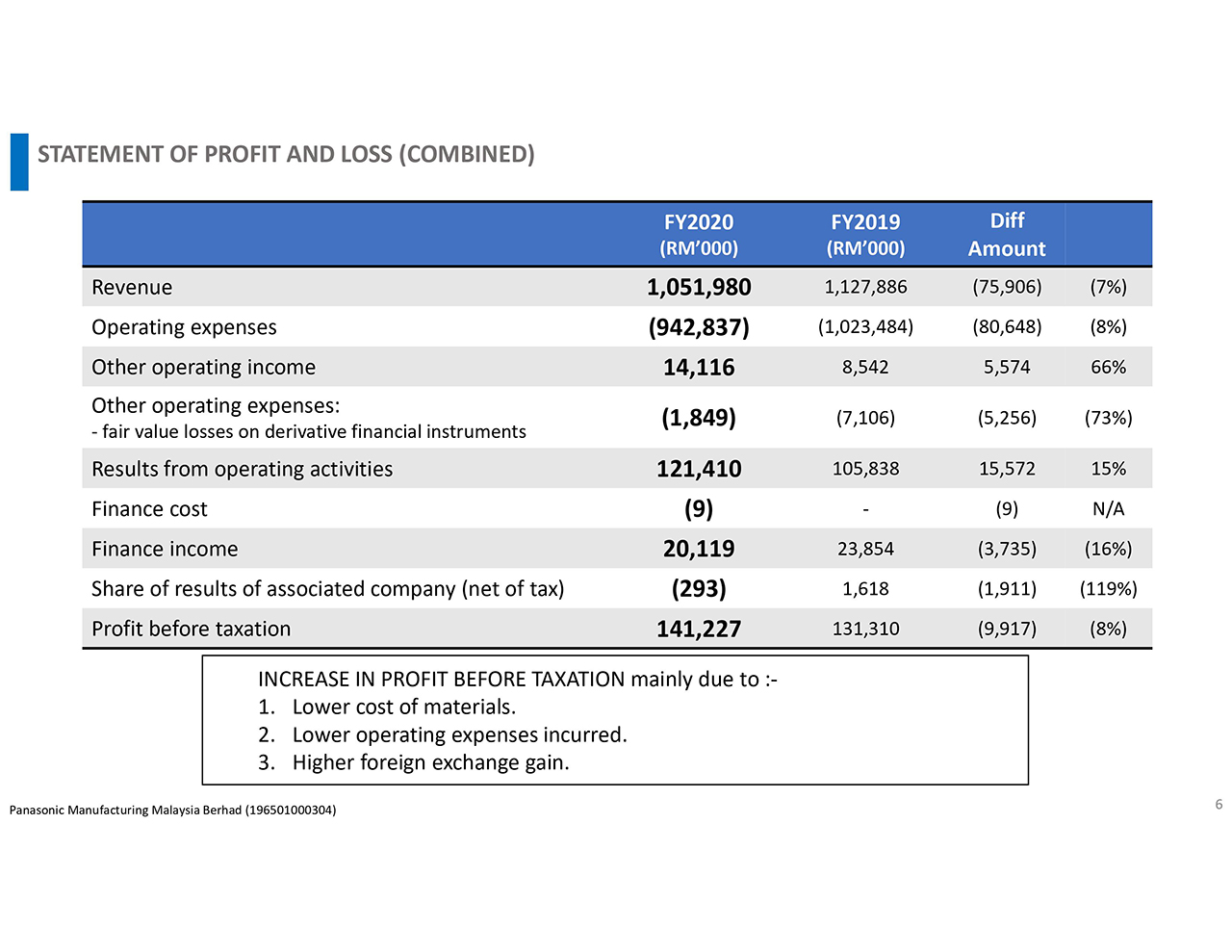Select the 121,410 operating results value
1232x952 pixels.
(x=699, y=469)
